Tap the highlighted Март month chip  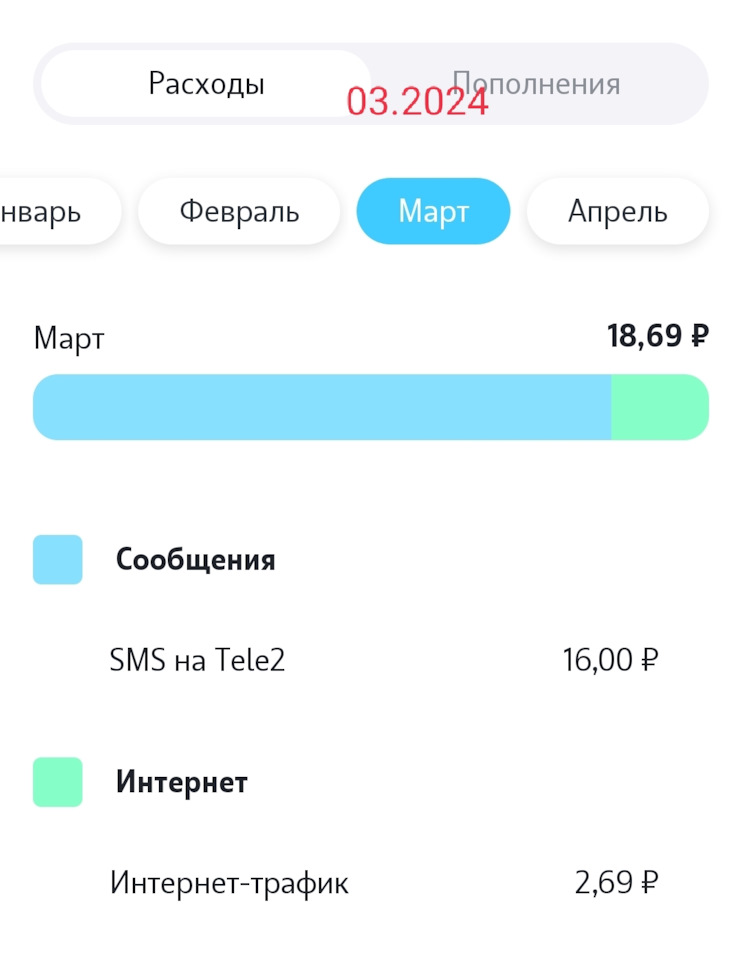[433, 211]
